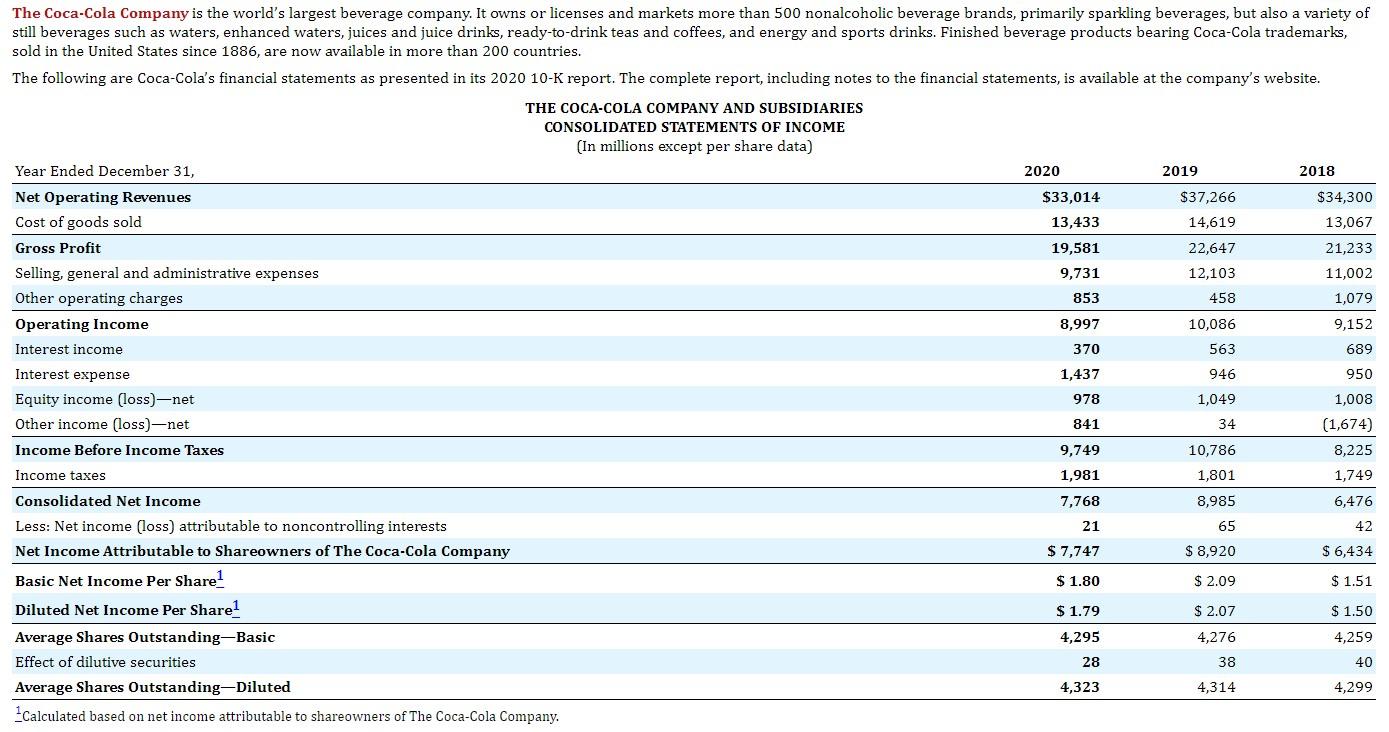This screenshot has height=732, width=1389.
Task: Select the "Average Shares Outstanding—Diluted" row label
Action: pyautogui.click(x=153, y=687)
